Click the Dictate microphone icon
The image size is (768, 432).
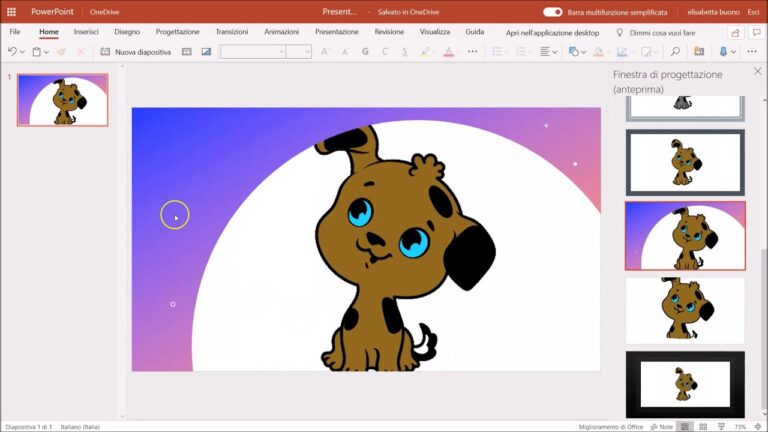pyautogui.click(x=723, y=51)
